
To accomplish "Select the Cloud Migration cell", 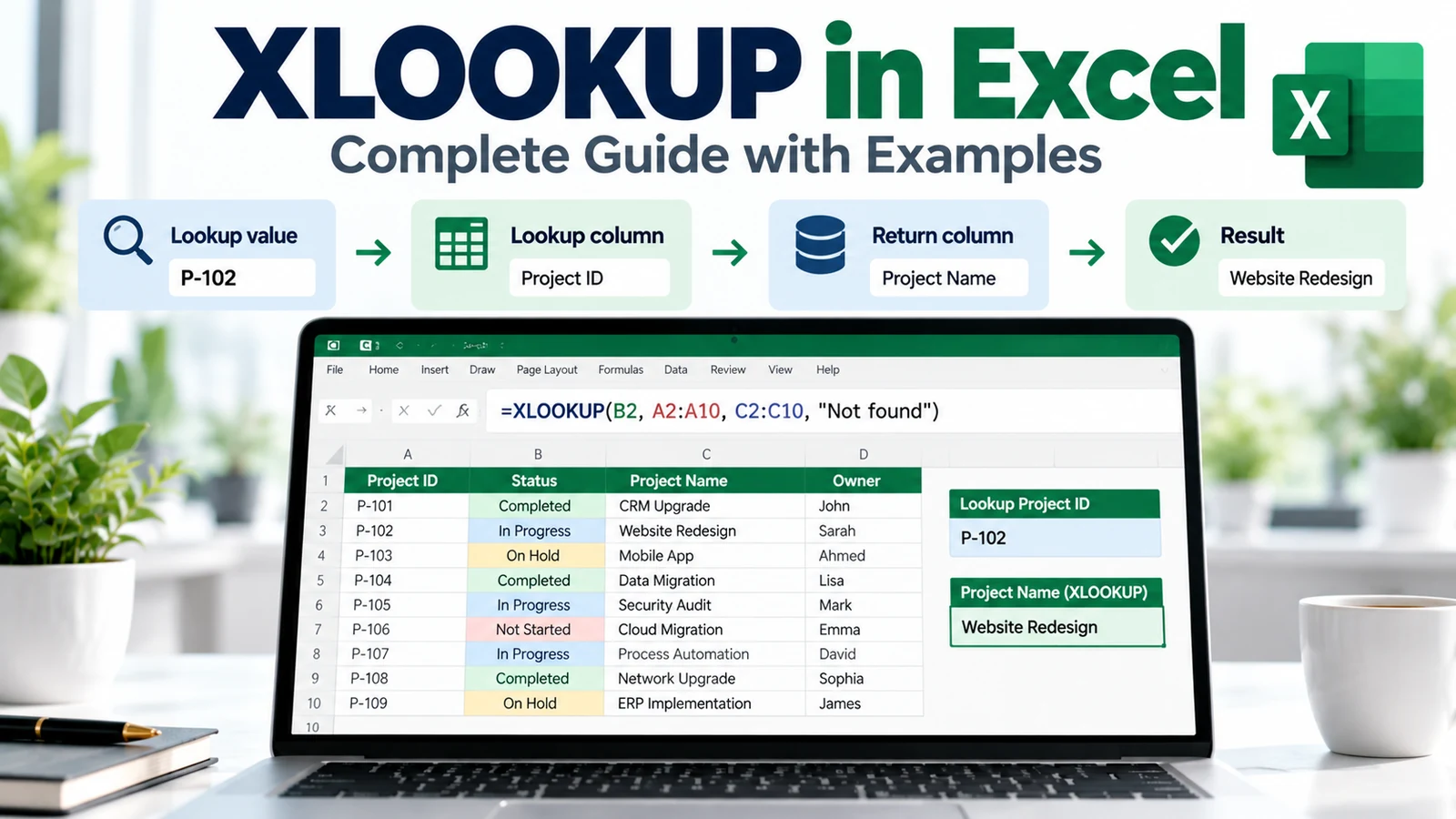I will pos(705,630).
